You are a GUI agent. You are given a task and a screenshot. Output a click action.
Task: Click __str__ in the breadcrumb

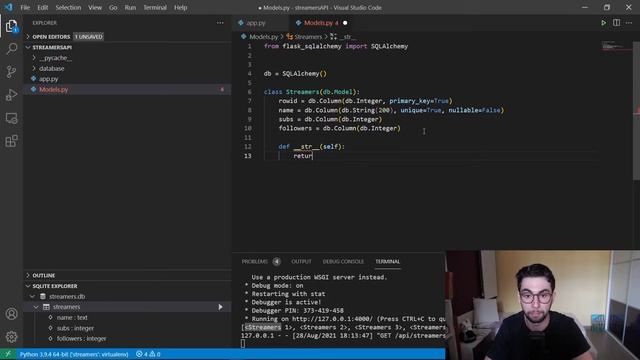(x=347, y=37)
